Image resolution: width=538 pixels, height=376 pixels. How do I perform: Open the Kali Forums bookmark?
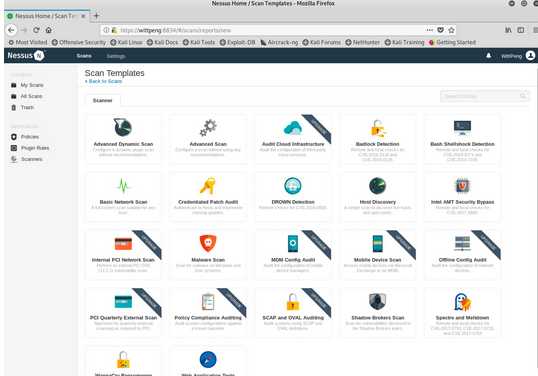(321, 43)
